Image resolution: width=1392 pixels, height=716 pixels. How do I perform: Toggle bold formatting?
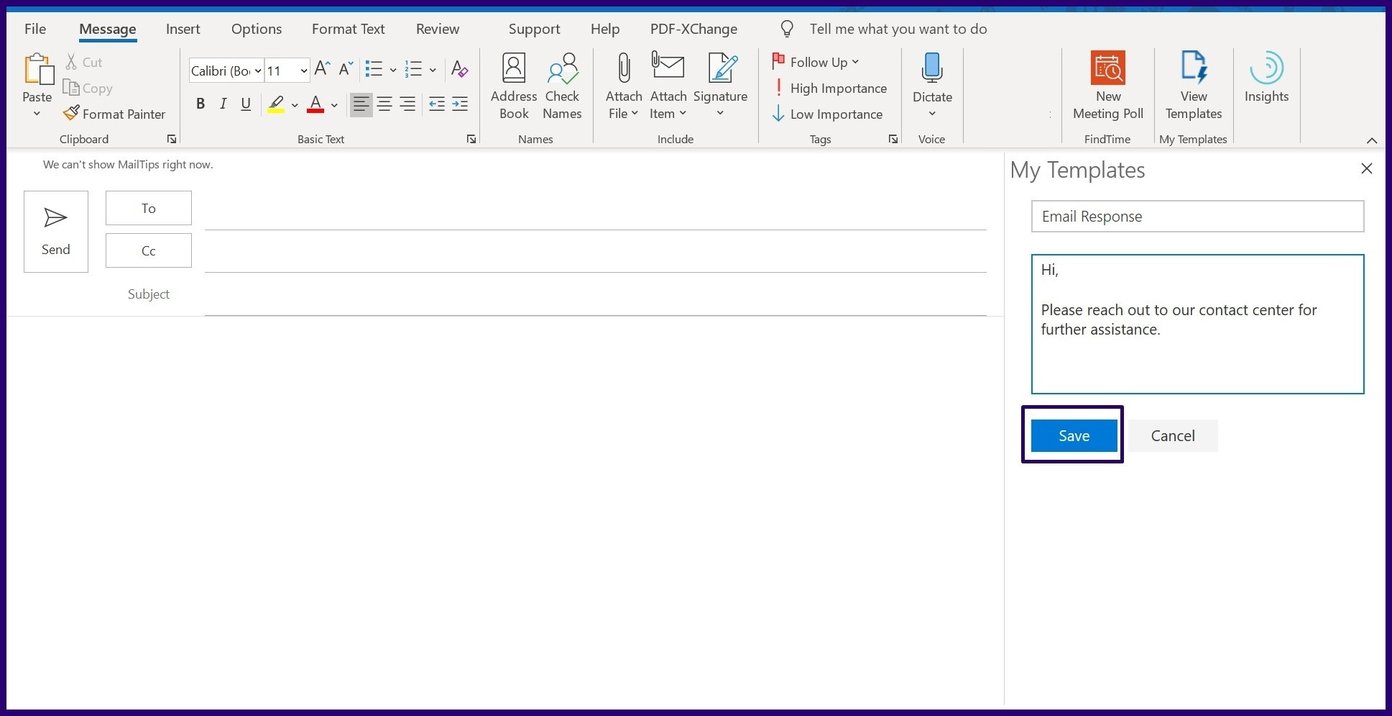(x=200, y=103)
